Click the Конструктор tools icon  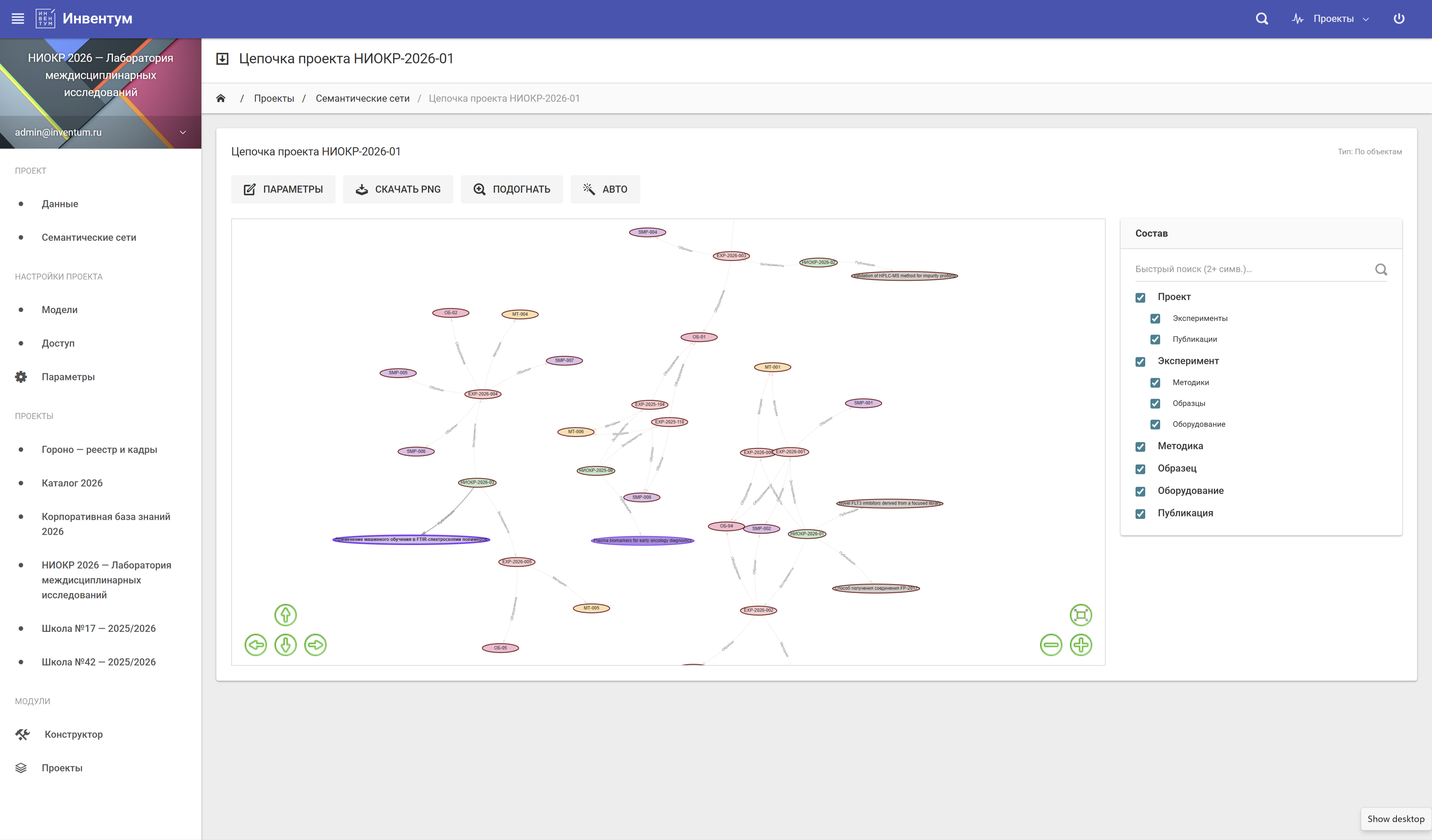click(22, 734)
